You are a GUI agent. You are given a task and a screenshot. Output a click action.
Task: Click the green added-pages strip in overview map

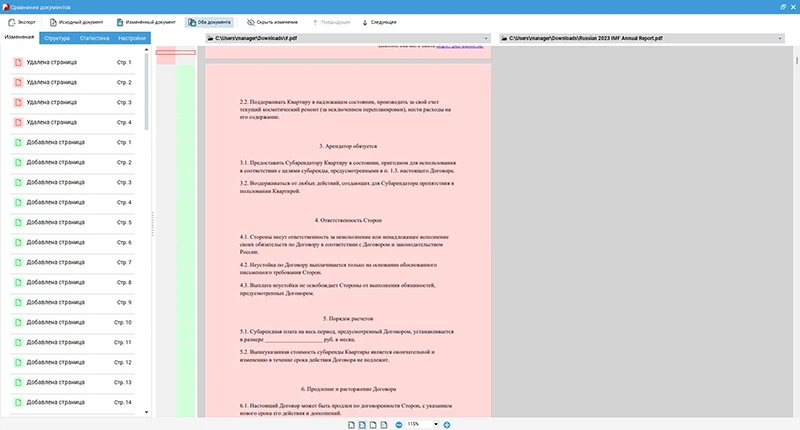[186, 241]
